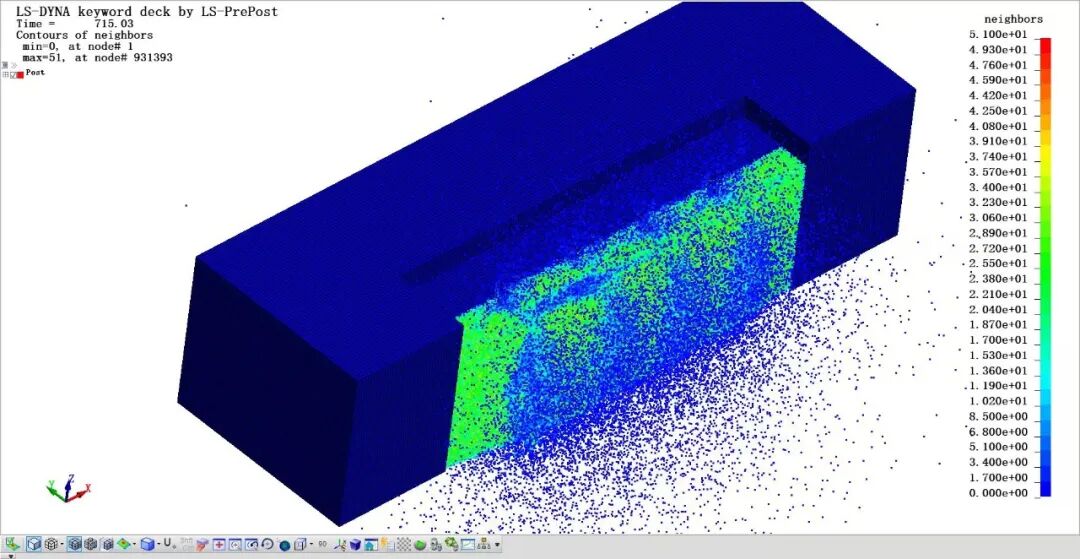Viewport: 1080px width, 559px height.
Task: Toggle the shaded wireframe mesh cube icon
Action: 90,545
